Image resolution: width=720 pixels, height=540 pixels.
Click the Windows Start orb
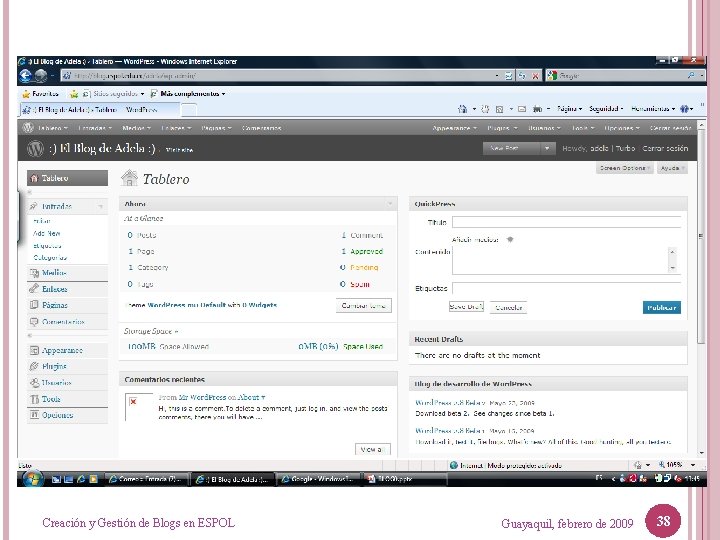32,479
